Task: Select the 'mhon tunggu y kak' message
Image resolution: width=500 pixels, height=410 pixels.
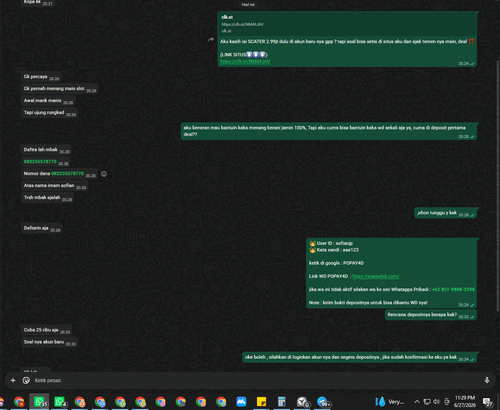Action: 446,213
